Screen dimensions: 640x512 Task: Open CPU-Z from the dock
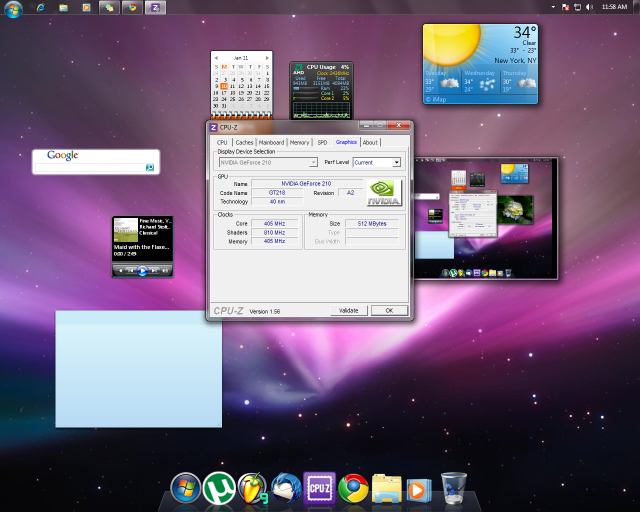[320, 488]
